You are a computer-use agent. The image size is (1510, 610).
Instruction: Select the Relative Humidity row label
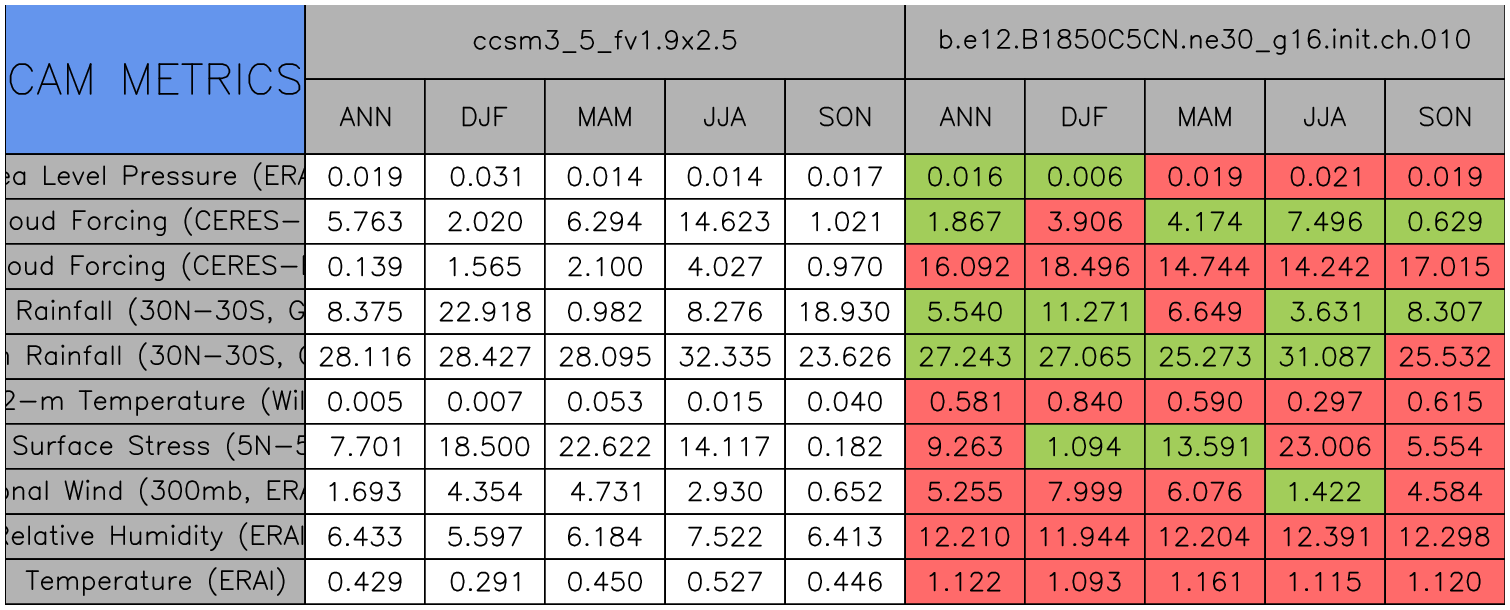(155, 536)
